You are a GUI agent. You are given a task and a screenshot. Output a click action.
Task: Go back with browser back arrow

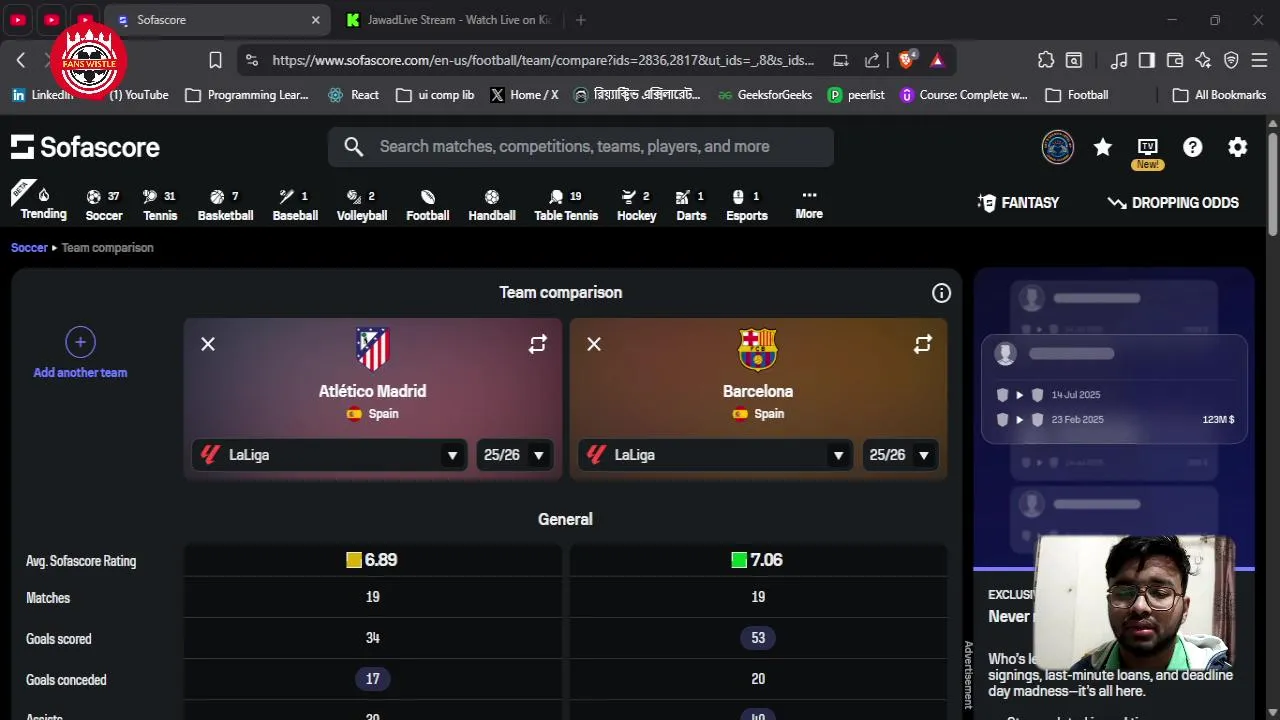click(x=21, y=60)
